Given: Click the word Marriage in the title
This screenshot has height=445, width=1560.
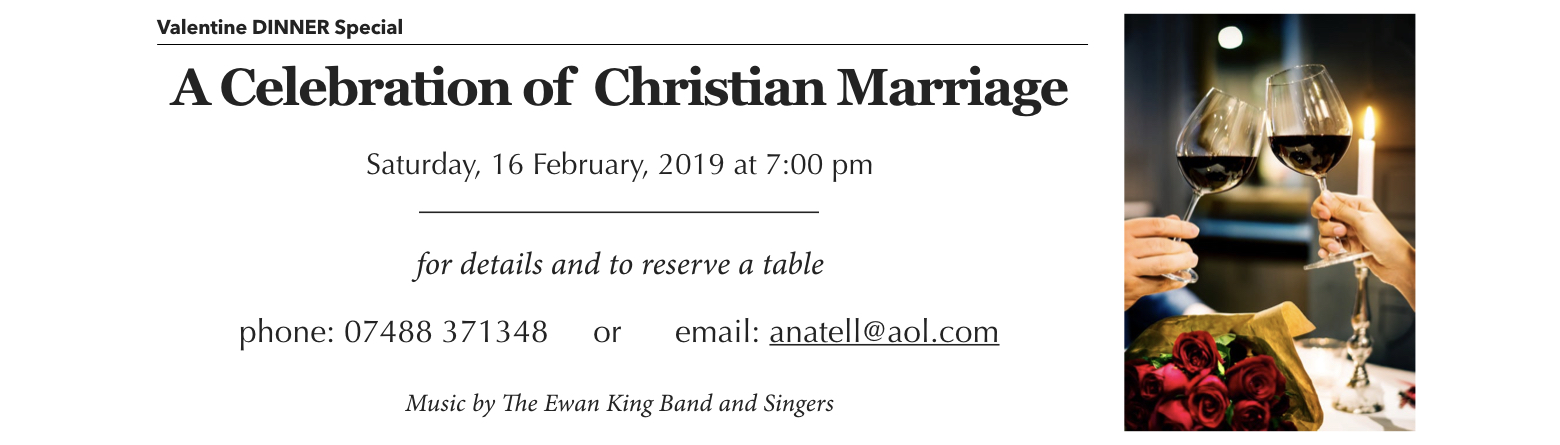Looking at the screenshot, I should coord(952,90).
